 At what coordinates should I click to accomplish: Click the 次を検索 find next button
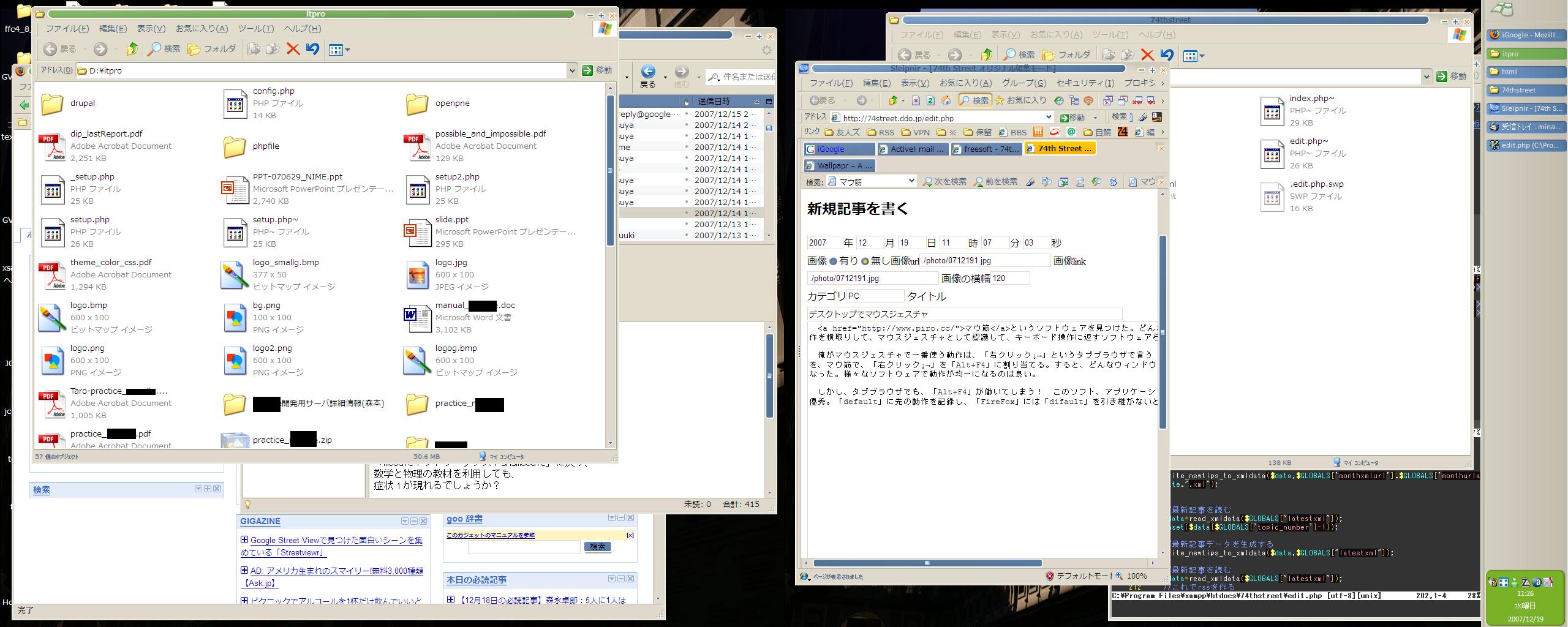[944, 182]
